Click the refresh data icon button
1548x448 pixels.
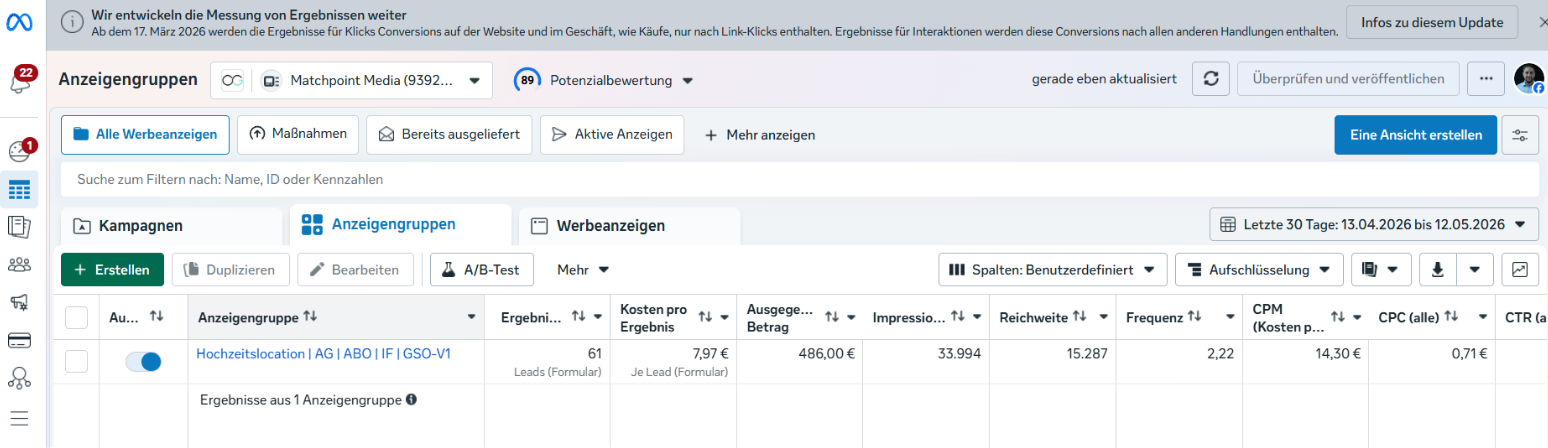point(1210,79)
